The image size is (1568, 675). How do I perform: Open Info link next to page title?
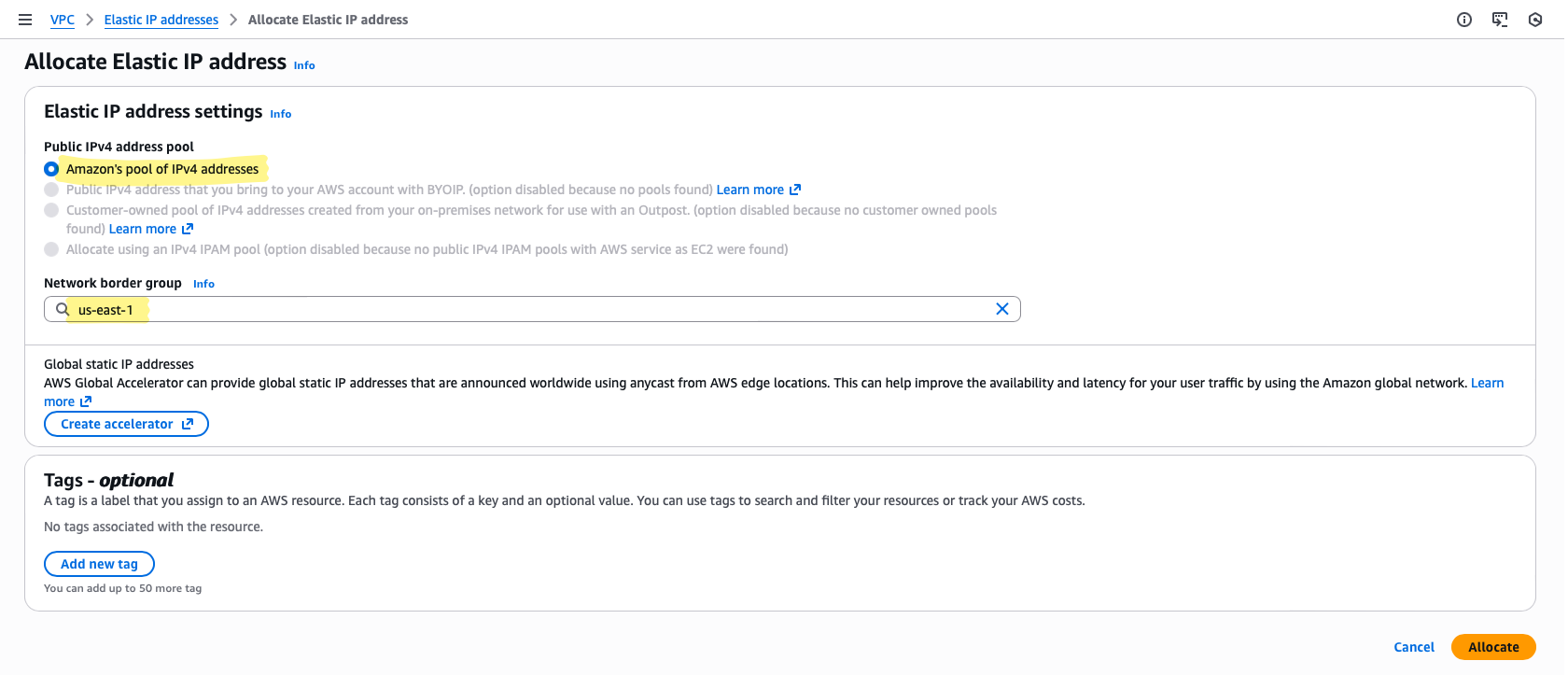click(x=304, y=65)
